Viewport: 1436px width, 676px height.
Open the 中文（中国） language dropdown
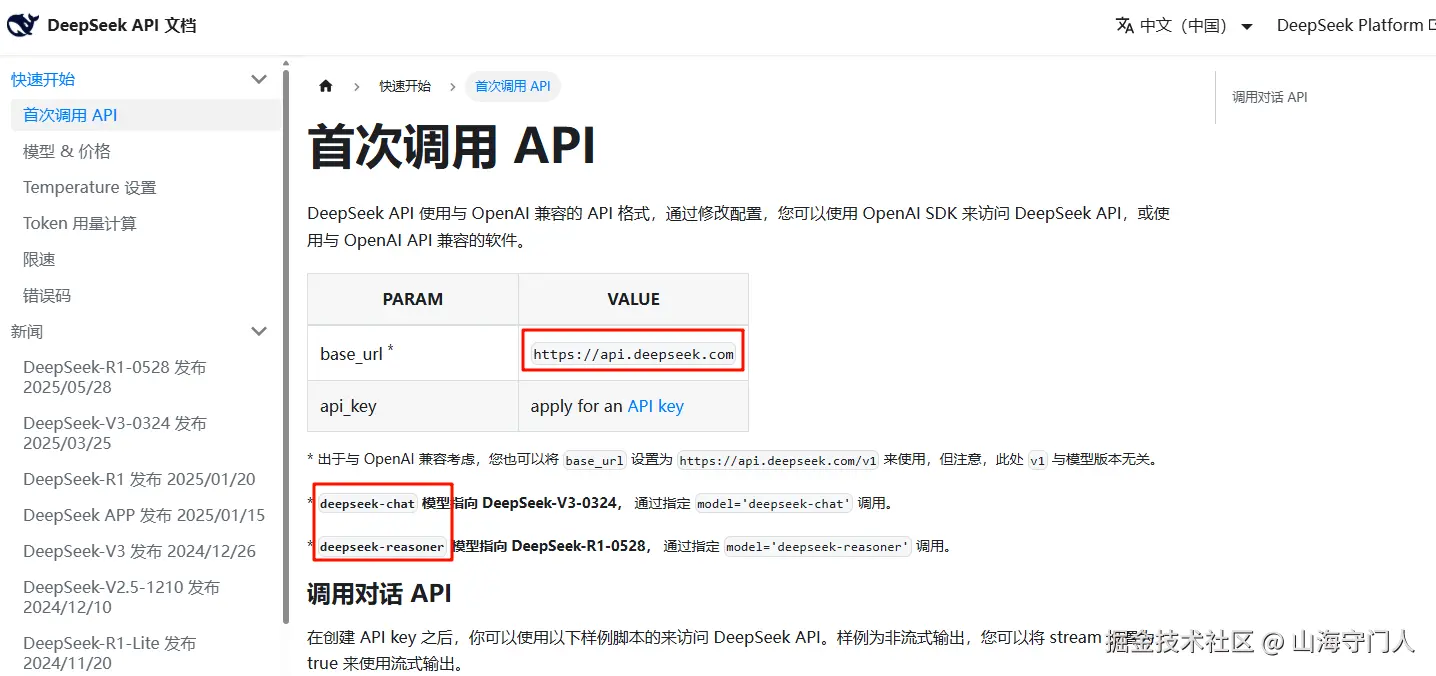(1185, 25)
